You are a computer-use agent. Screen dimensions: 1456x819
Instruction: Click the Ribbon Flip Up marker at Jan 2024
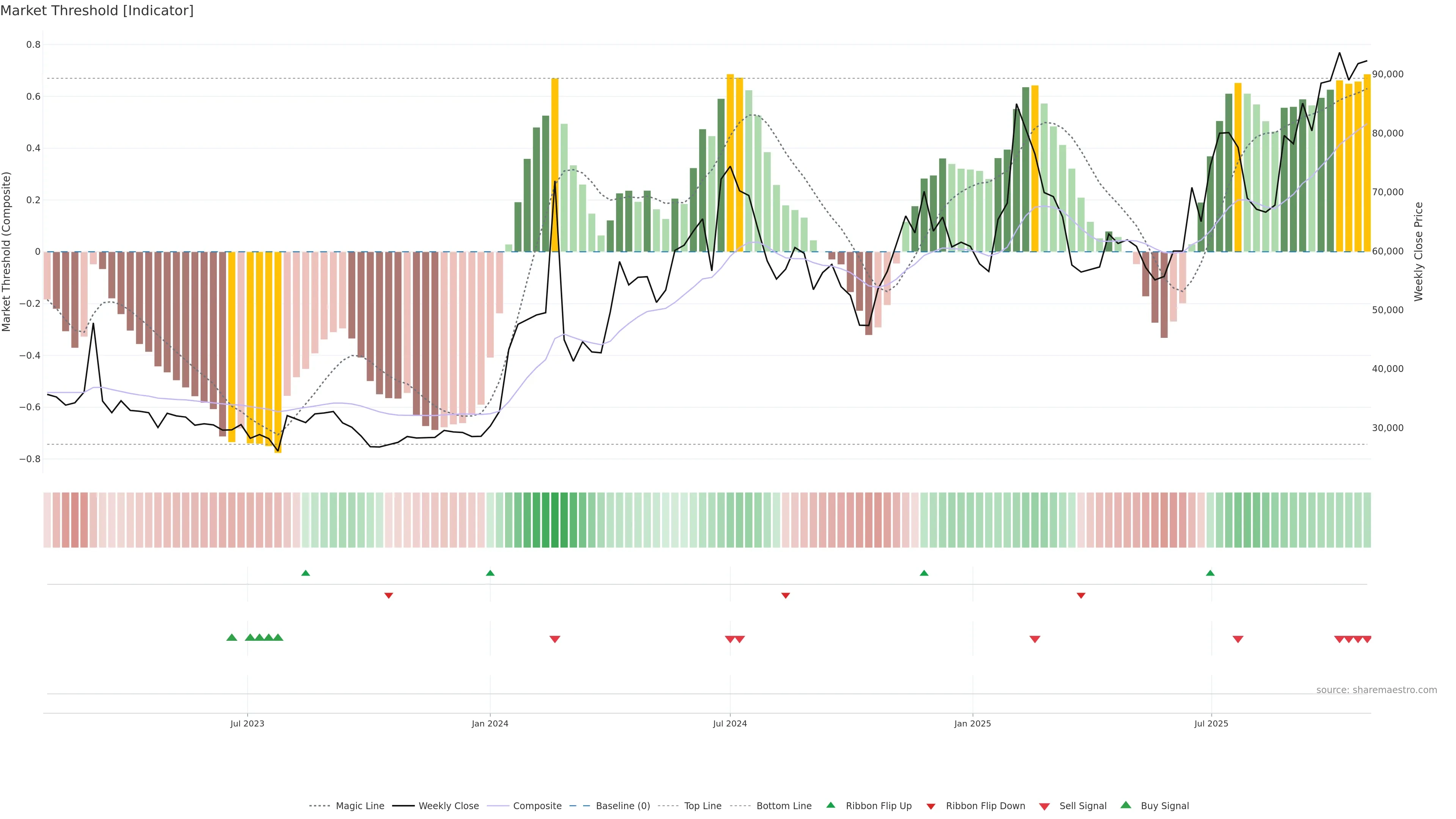tap(490, 573)
